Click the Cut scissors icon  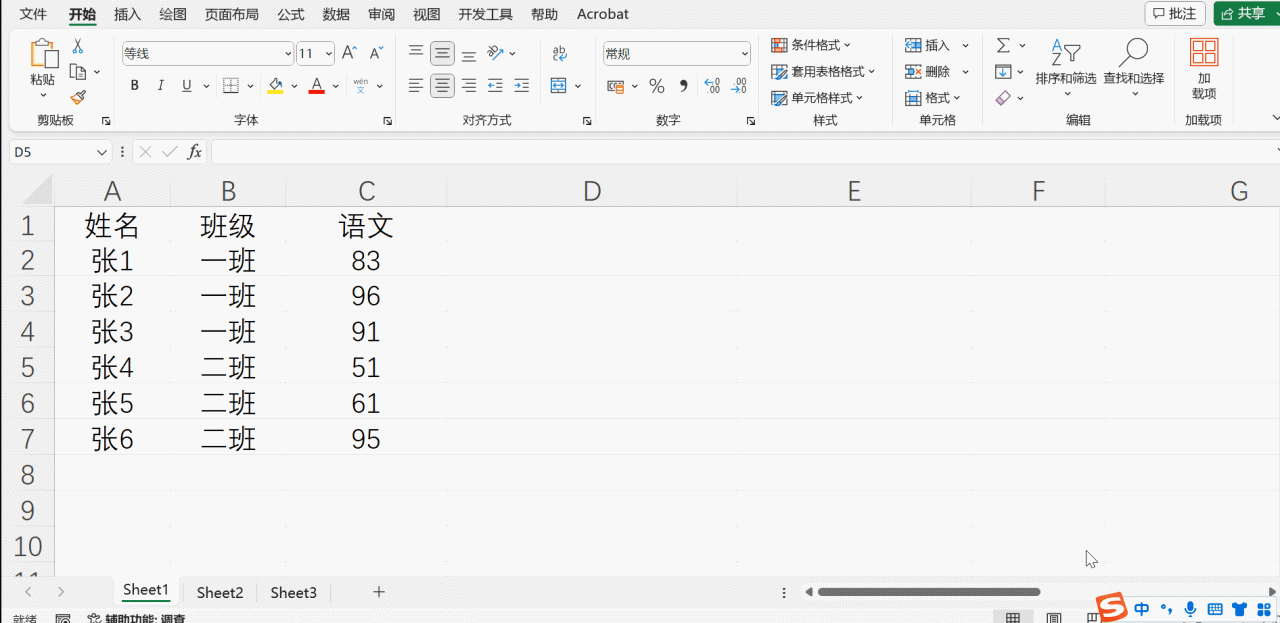(78, 46)
